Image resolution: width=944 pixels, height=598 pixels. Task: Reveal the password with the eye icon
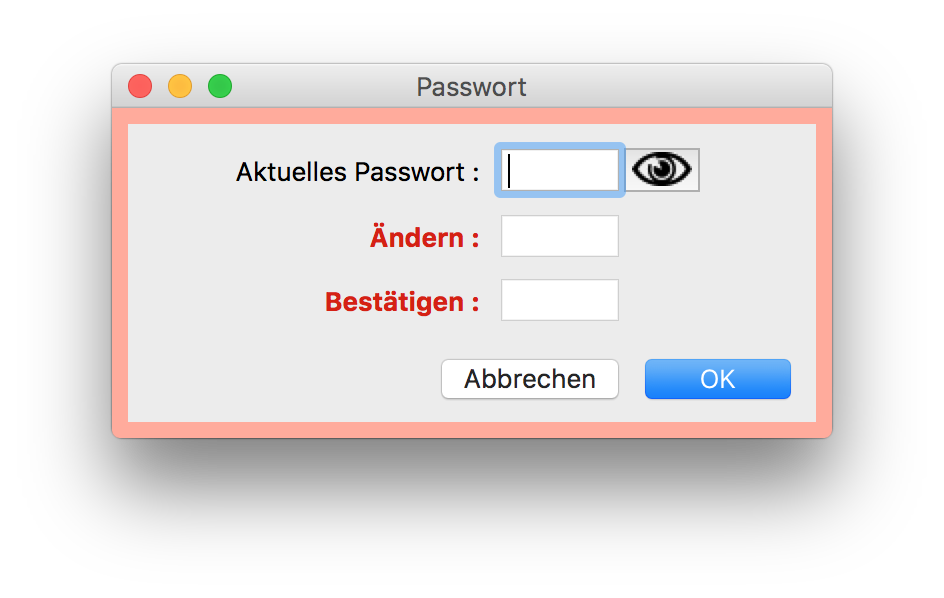(x=662, y=170)
